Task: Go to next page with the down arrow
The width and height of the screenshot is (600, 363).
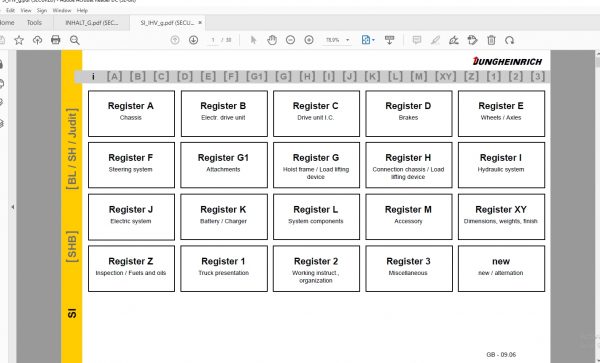Action: 193,40
